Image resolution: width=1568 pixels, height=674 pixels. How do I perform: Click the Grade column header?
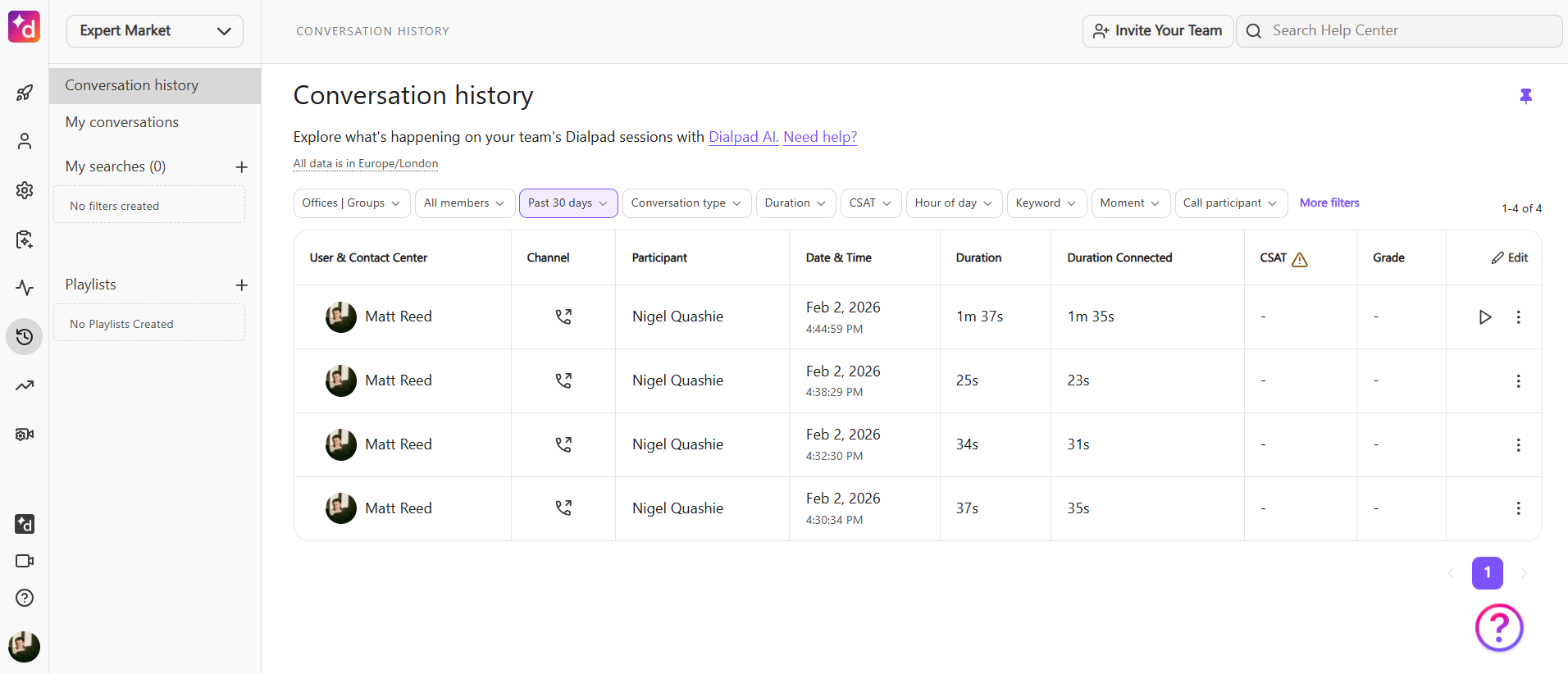(x=1388, y=257)
